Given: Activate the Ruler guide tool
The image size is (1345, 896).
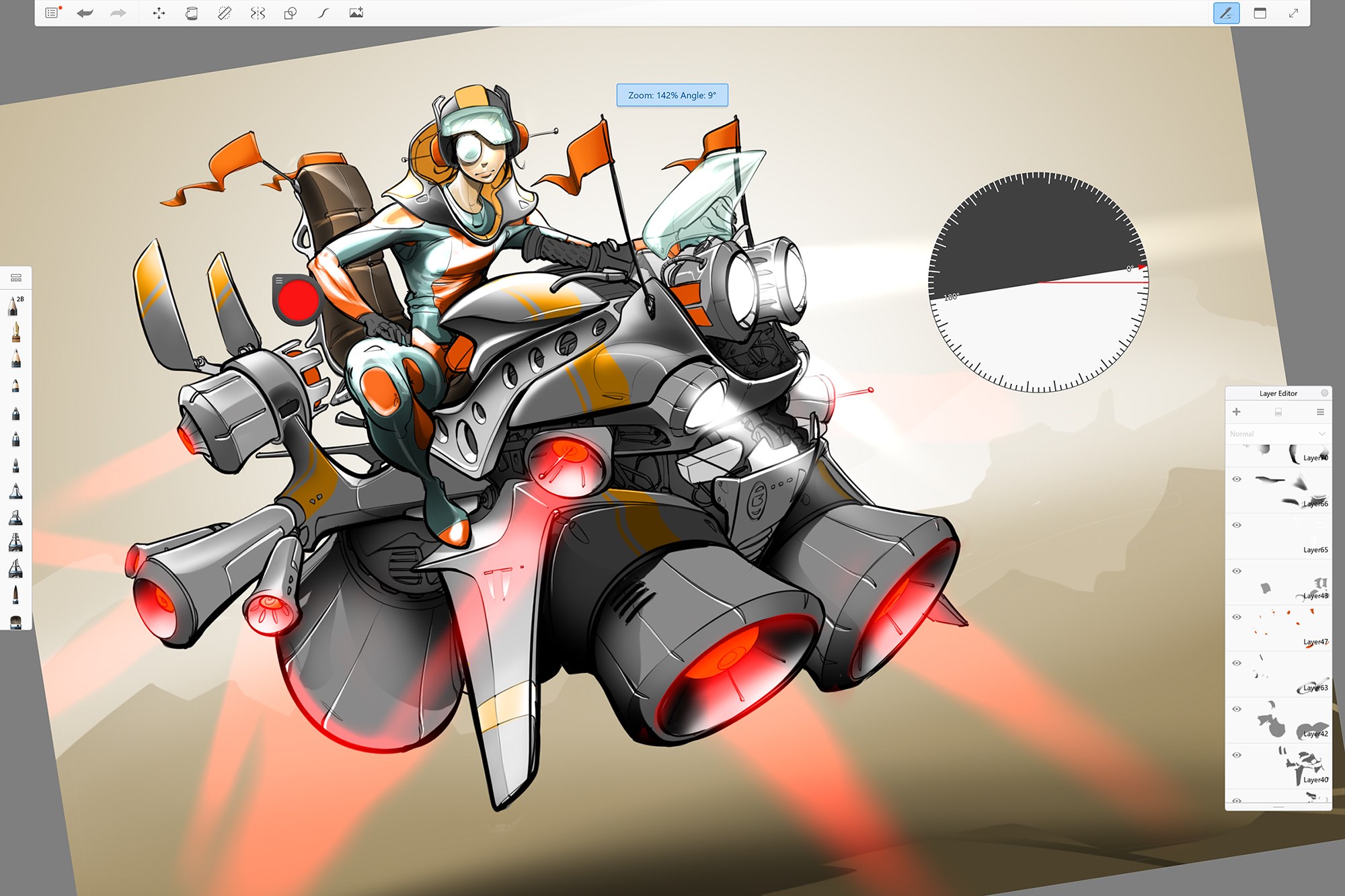Looking at the screenshot, I should (224, 13).
